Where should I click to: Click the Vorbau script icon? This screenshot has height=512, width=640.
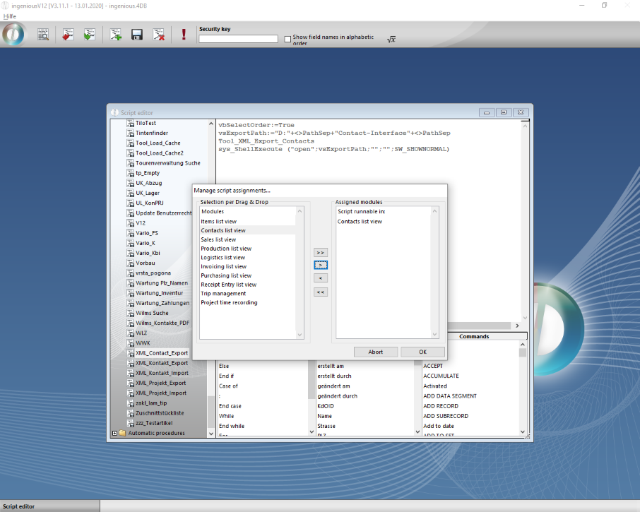(130, 263)
